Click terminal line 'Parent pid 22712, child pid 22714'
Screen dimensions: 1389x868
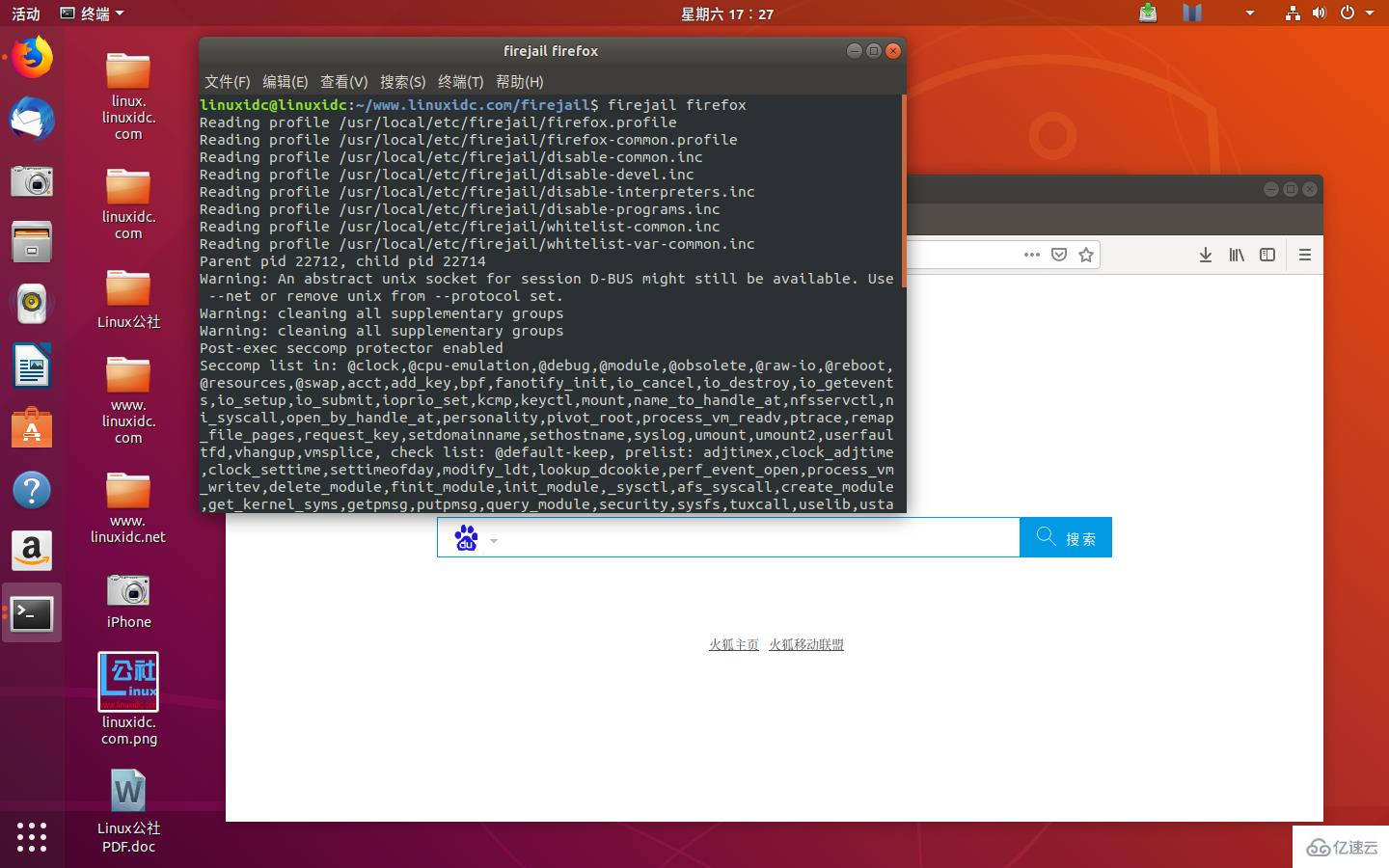[x=342, y=261]
